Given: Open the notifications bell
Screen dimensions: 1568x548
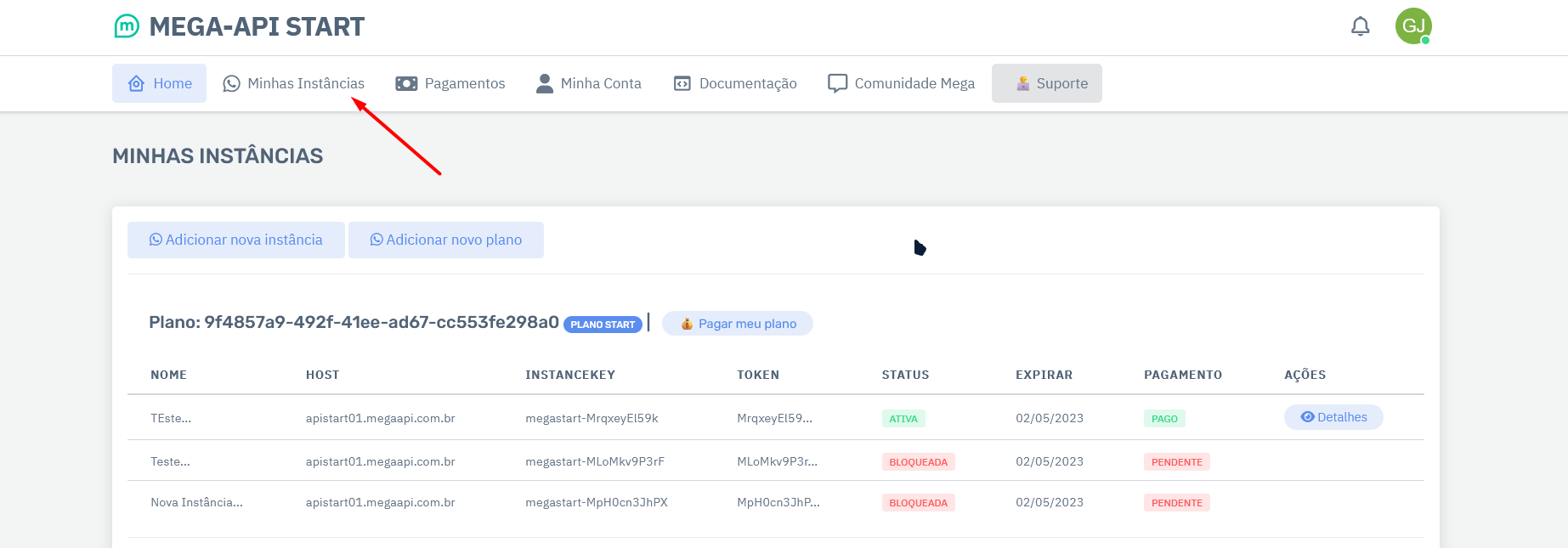Looking at the screenshot, I should coord(1360,26).
